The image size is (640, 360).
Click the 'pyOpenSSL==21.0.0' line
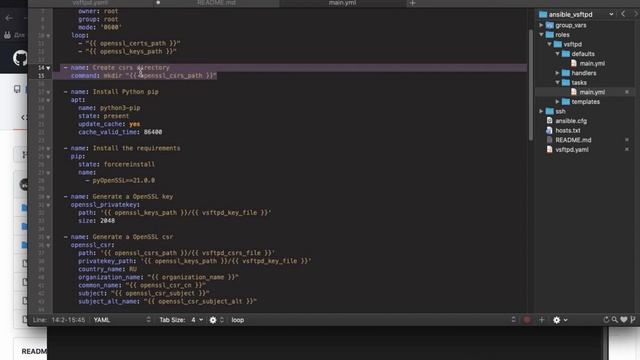click(x=120, y=180)
